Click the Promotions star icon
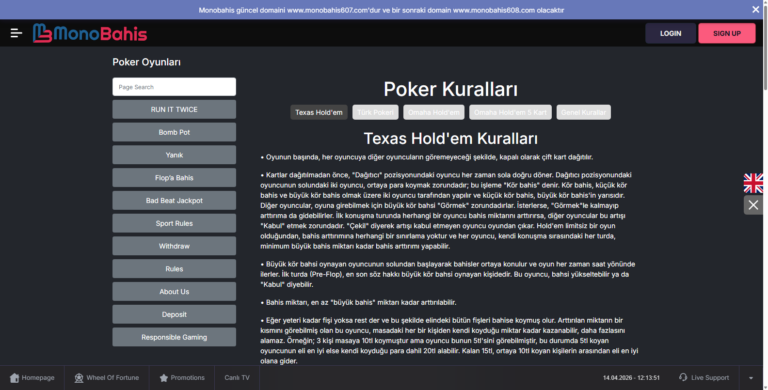768x390 pixels. [164, 378]
